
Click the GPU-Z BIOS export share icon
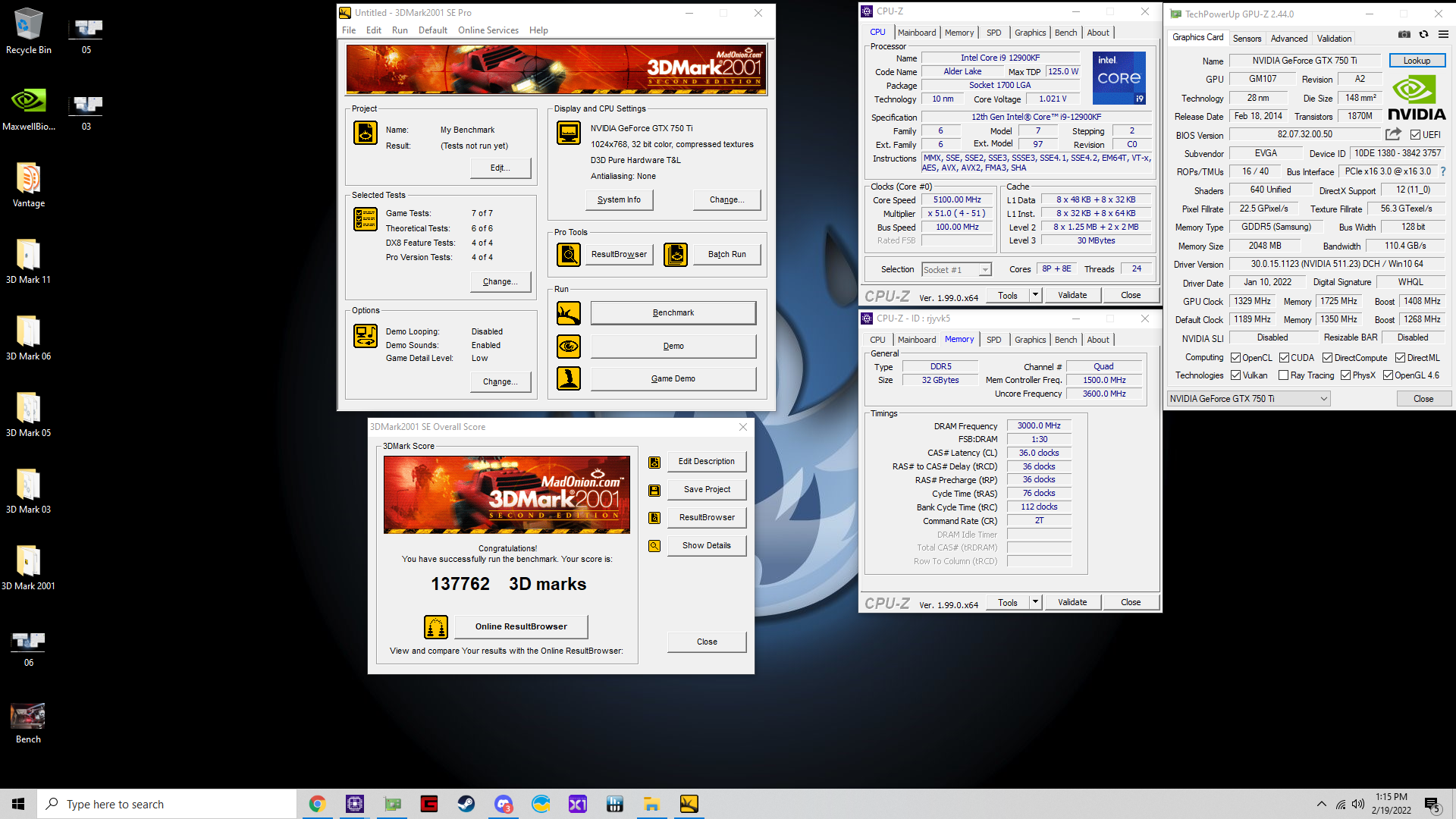point(1393,134)
